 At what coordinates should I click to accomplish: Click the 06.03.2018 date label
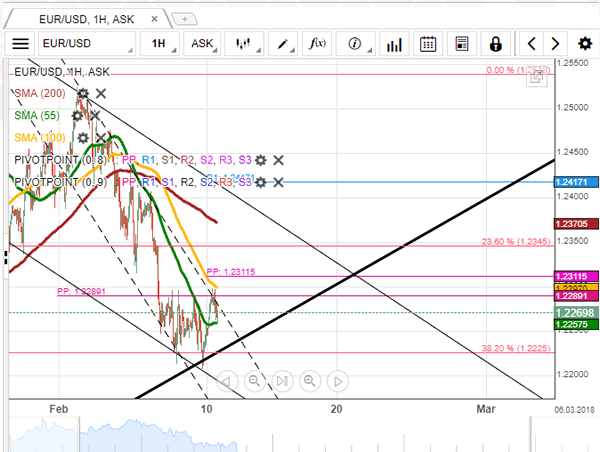574,410
